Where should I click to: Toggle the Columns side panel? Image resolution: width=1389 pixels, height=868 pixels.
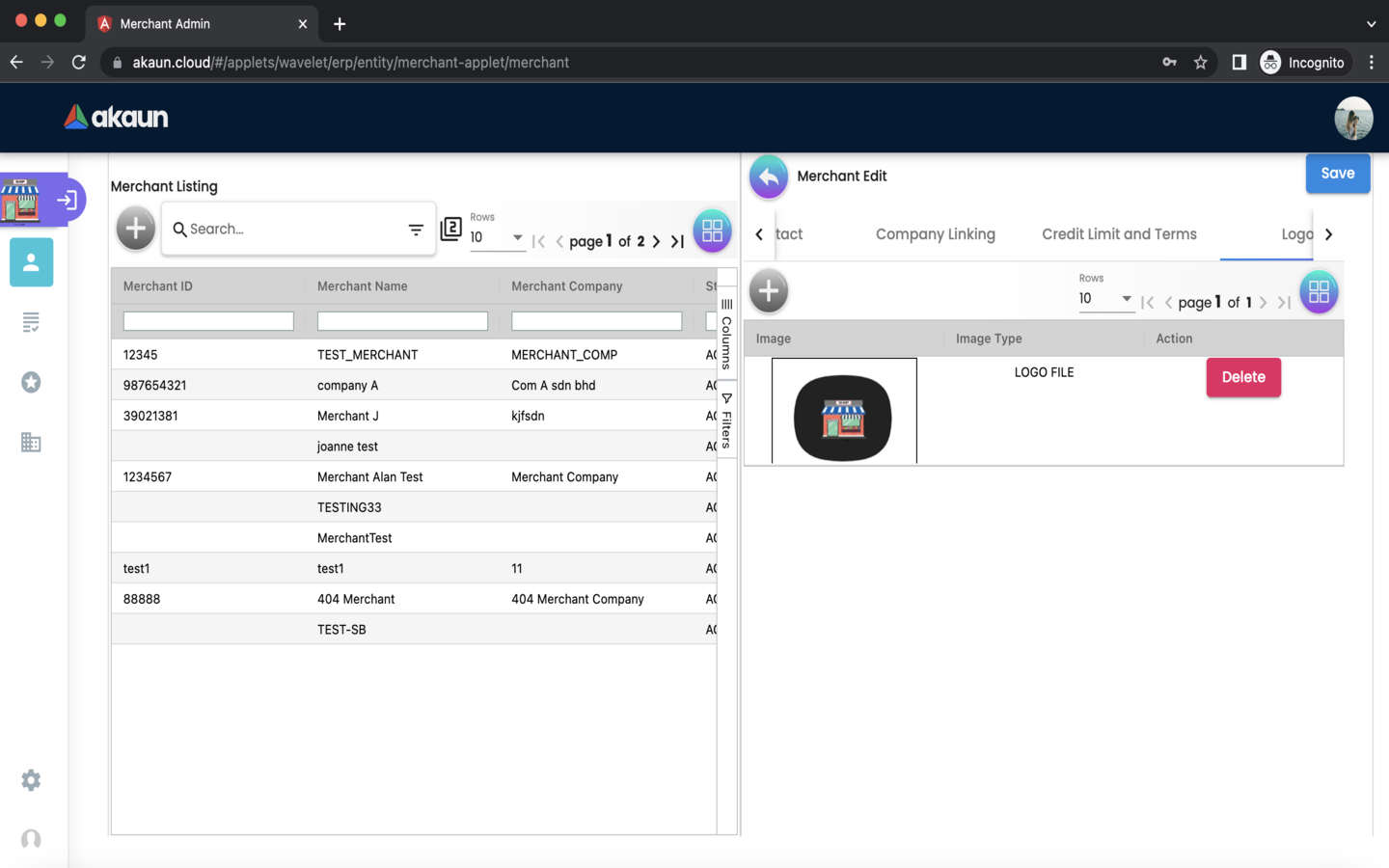[x=726, y=334]
